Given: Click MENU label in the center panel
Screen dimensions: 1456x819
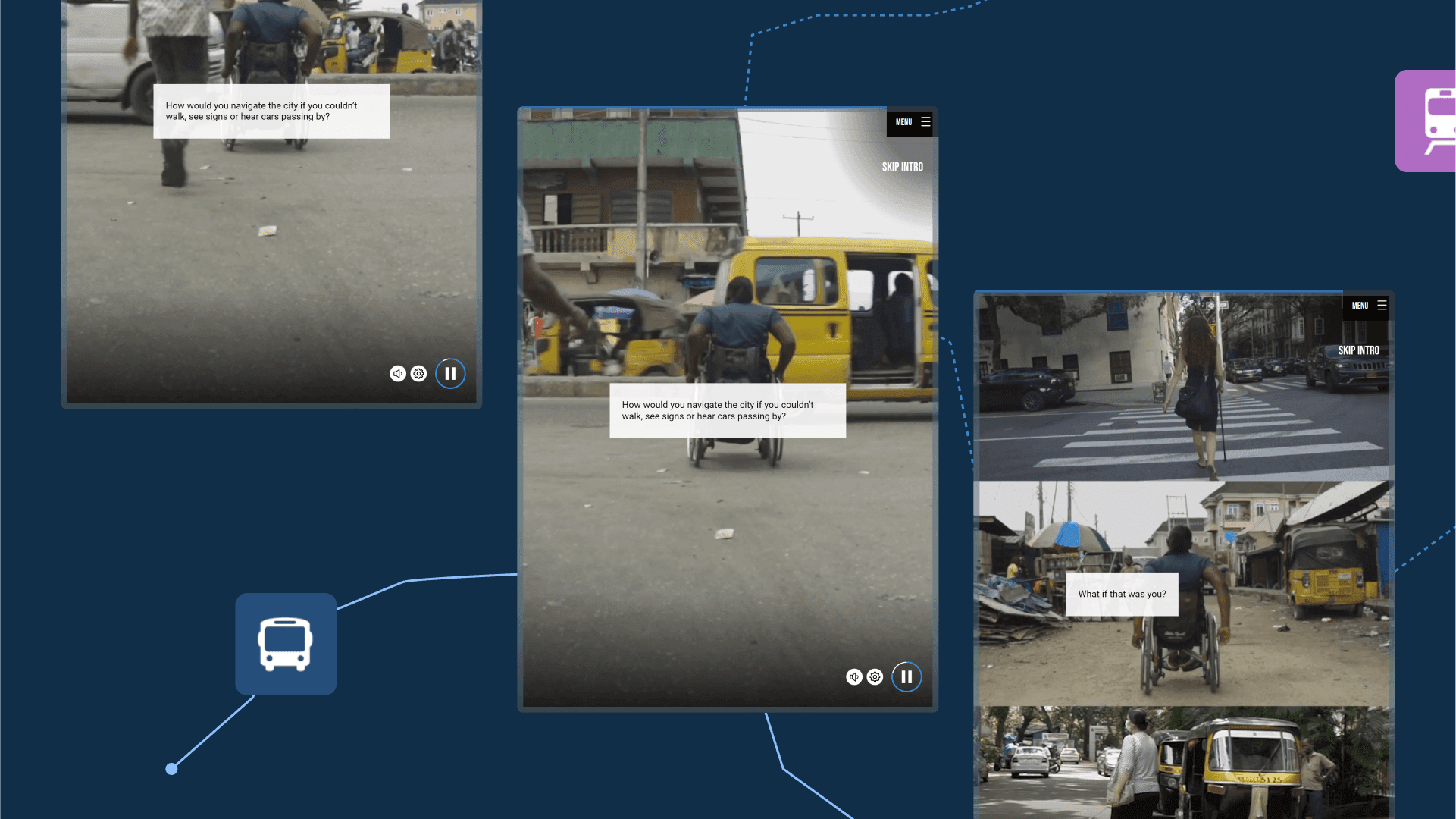Looking at the screenshot, I should coord(903,122).
